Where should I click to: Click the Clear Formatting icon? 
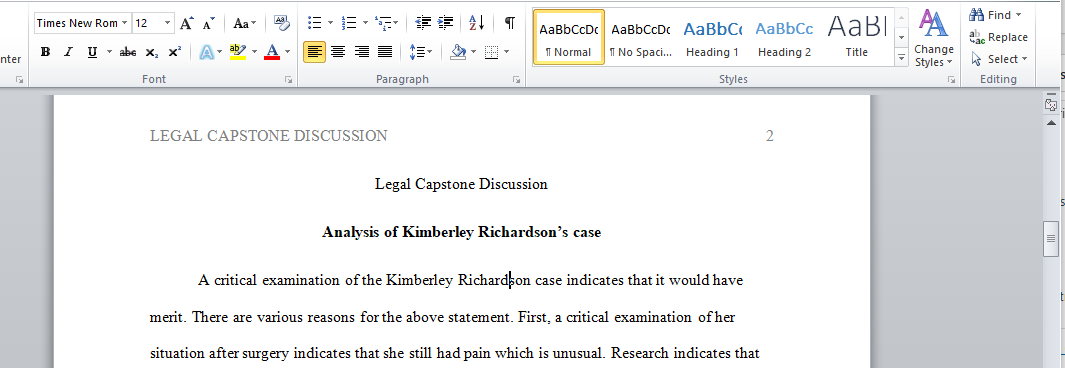[x=281, y=24]
